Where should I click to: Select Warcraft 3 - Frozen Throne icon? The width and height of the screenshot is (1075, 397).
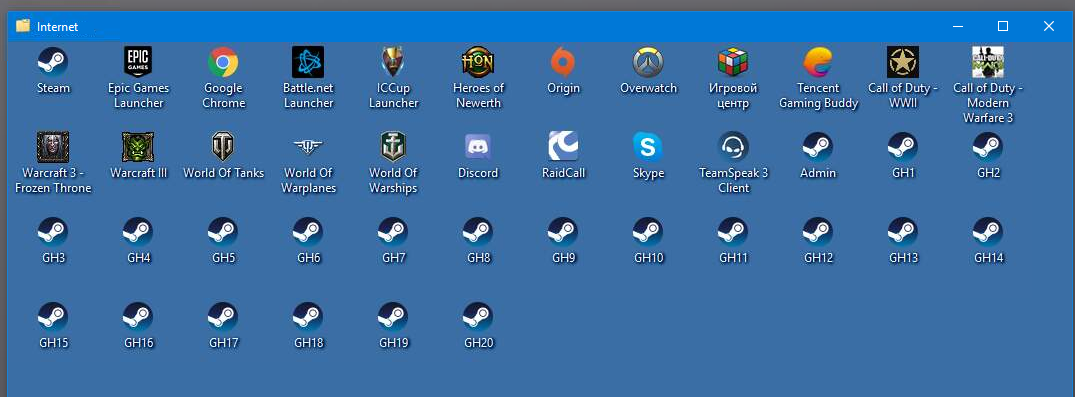click(53, 147)
